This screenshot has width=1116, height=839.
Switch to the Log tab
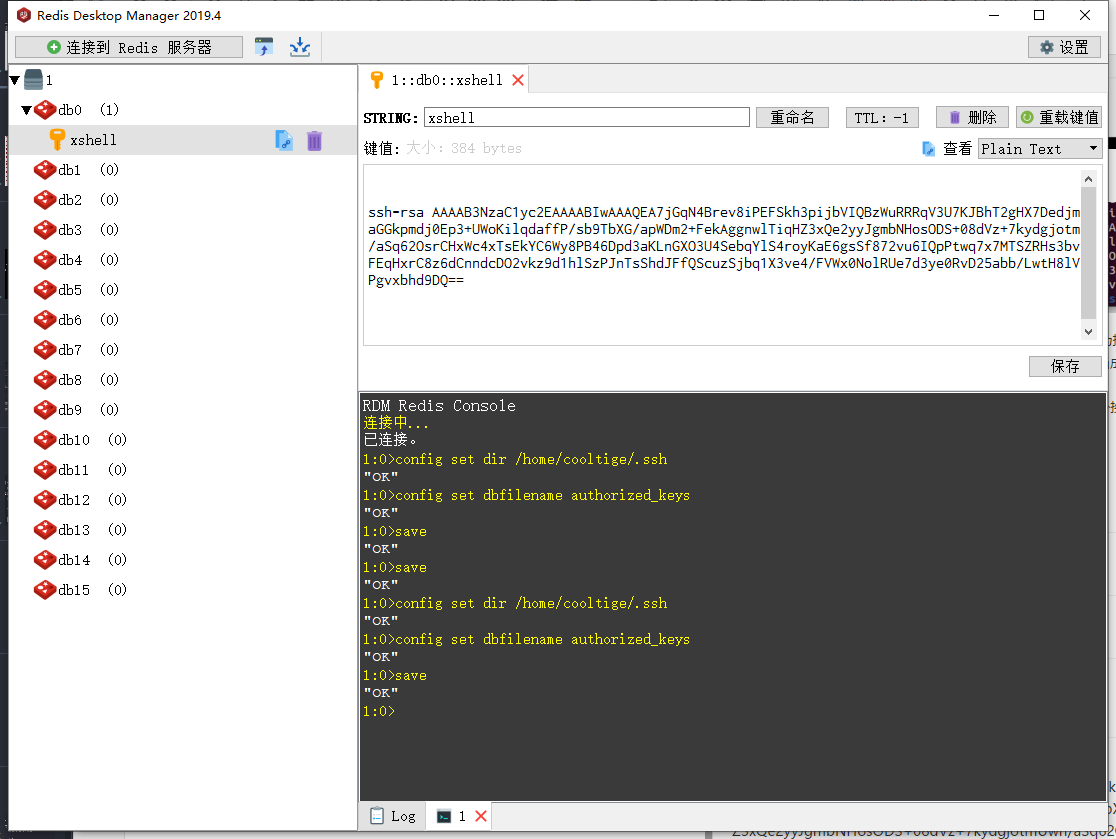393,816
